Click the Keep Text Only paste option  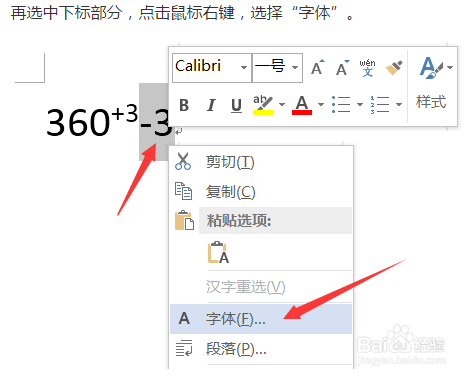[x=218, y=252]
